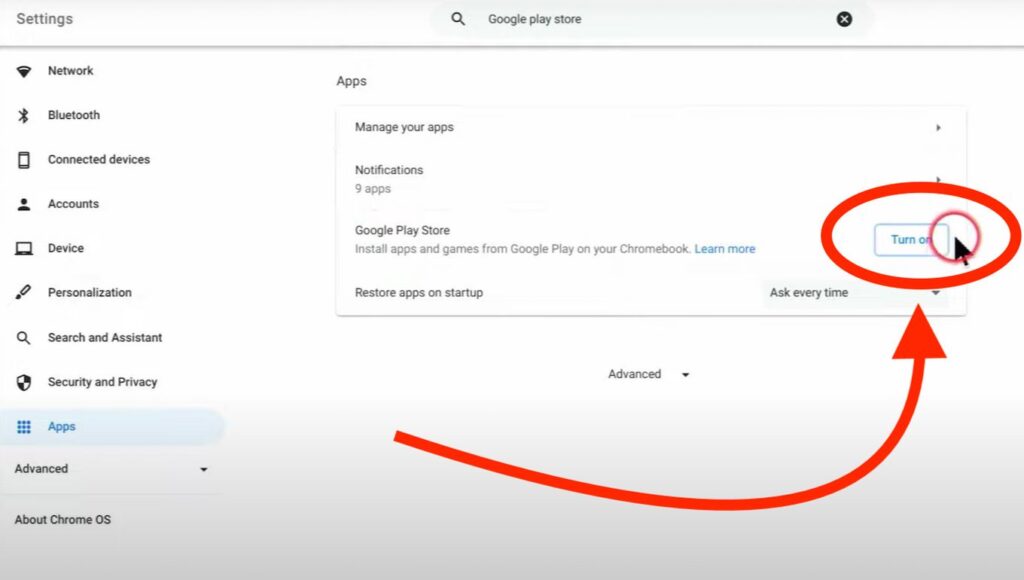Select About Chrome OS in sidebar
Screen dimensions: 1024x580
pos(63,520)
